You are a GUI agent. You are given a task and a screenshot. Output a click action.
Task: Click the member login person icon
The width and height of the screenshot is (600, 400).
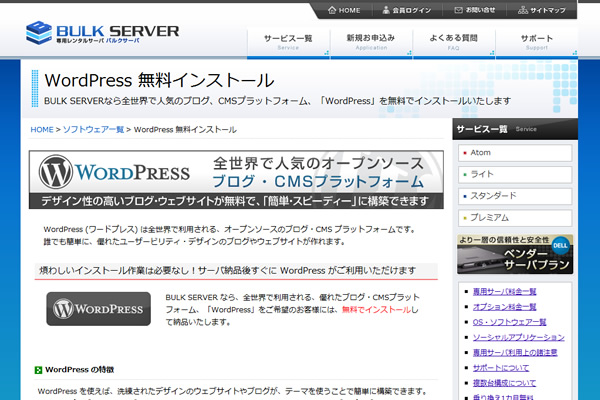click(x=383, y=10)
